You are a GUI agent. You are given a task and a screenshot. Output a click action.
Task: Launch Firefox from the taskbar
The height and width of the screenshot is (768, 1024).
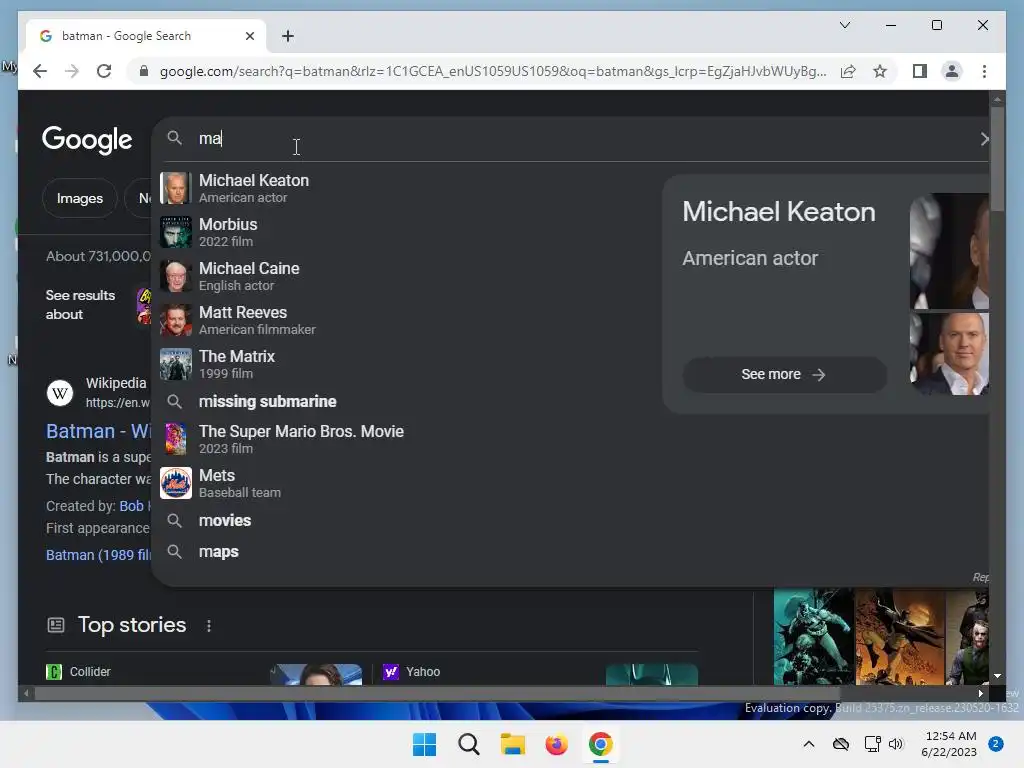click(x=556, y=744)
